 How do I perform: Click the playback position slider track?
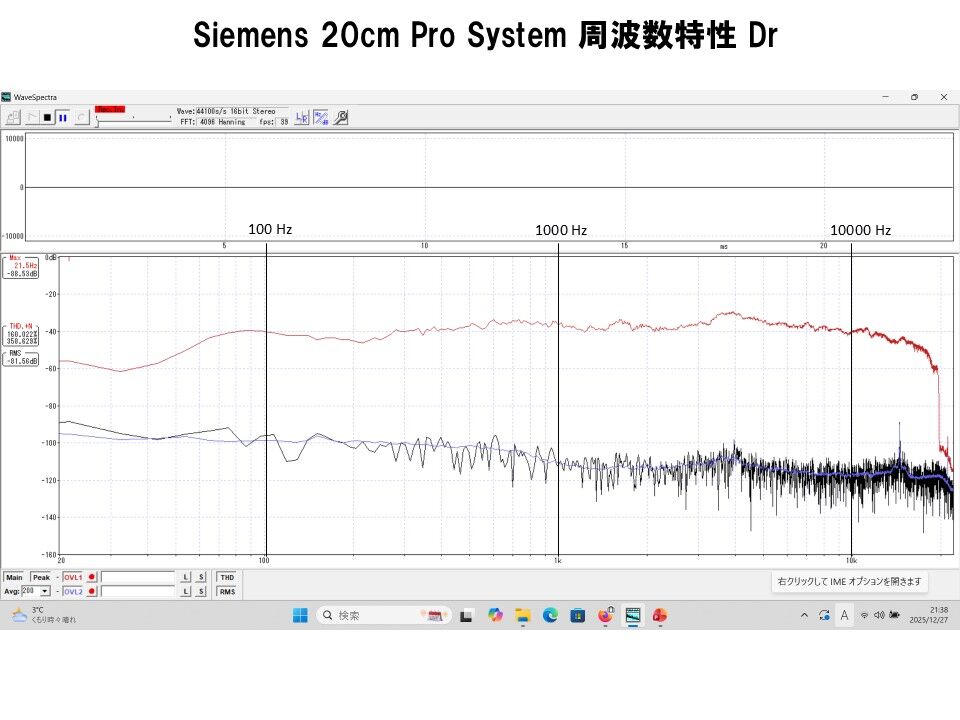point(133,121)
